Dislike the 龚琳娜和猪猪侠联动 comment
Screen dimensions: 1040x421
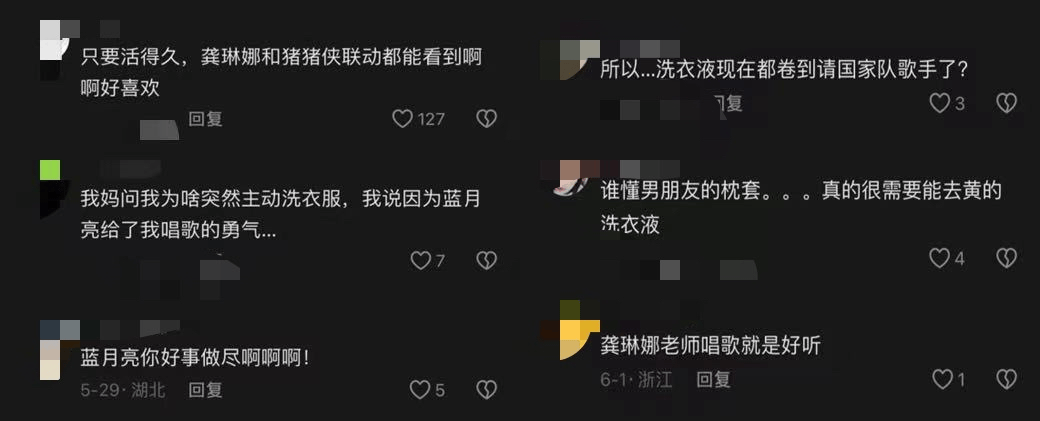pos(487,119)
